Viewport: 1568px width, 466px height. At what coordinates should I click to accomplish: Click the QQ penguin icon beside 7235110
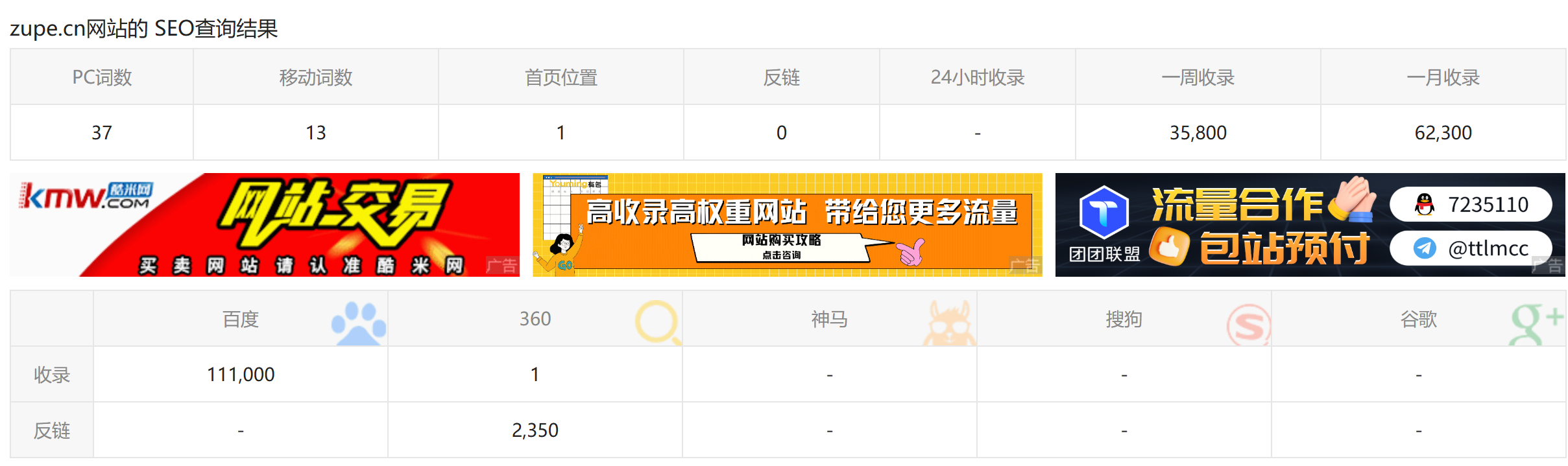[x=1425, y=205]
